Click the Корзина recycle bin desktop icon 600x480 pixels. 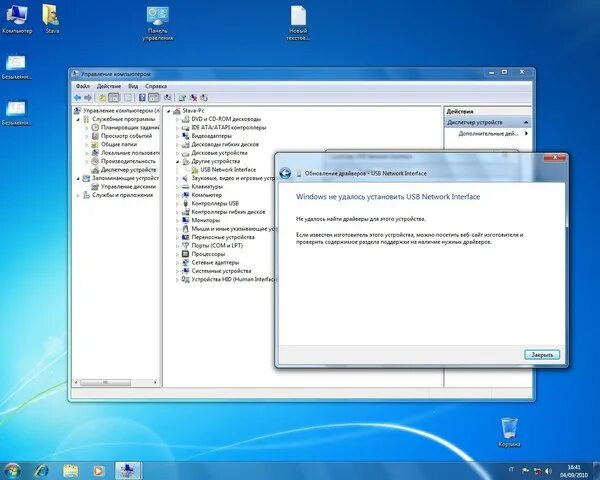(509, 432)
